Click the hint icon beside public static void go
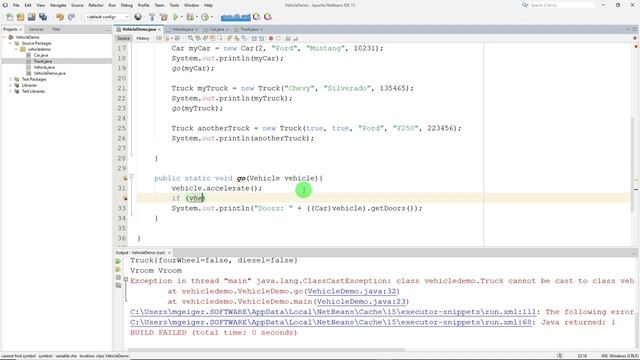The width and height of the screenshot is (640, 360). [125, 178]
